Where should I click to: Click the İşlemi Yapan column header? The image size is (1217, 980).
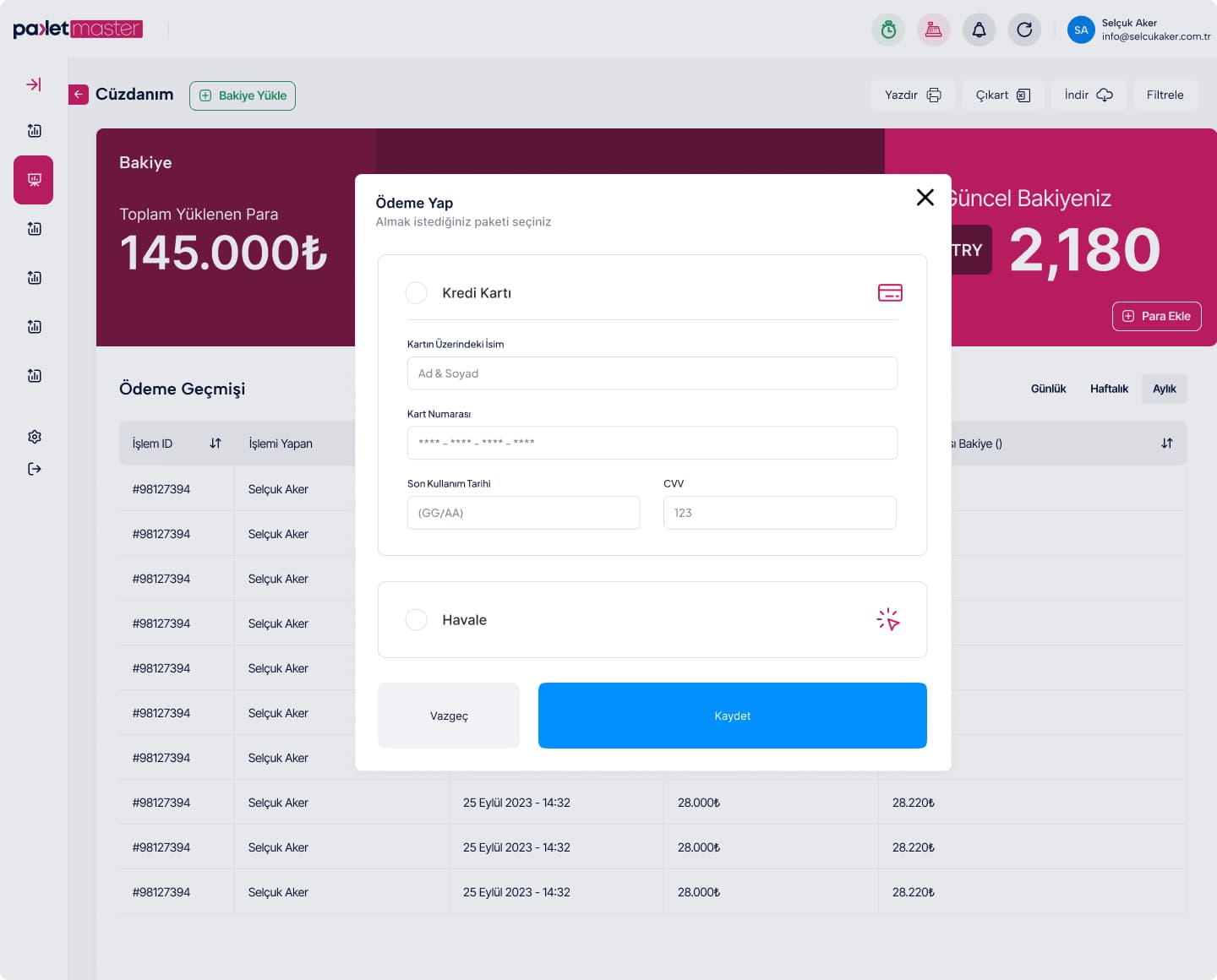click(x=281, y=444)
